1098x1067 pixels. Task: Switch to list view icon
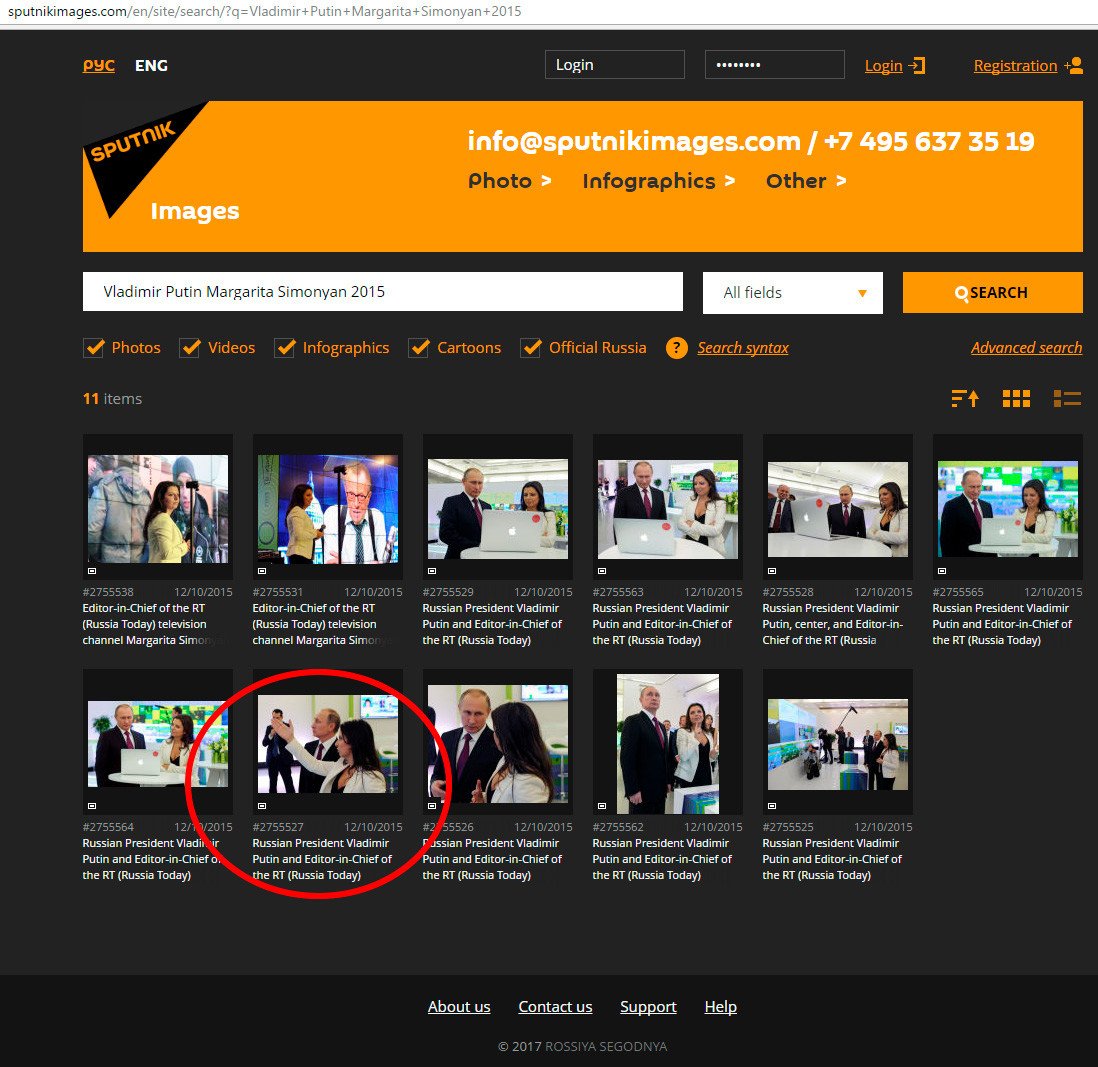(x=1067, y=398)
